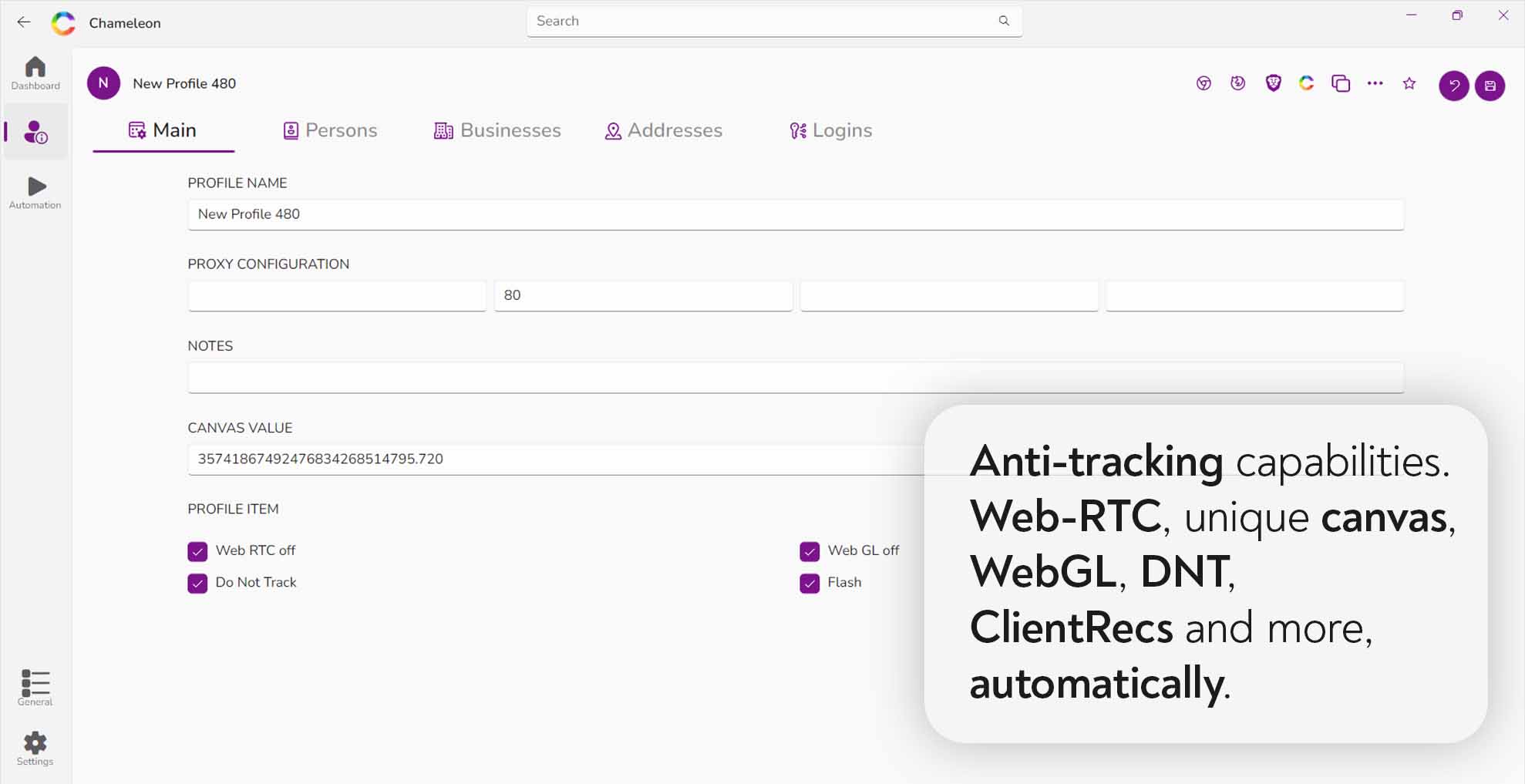Switch to the Businesses tab

[x=497, y=130]
